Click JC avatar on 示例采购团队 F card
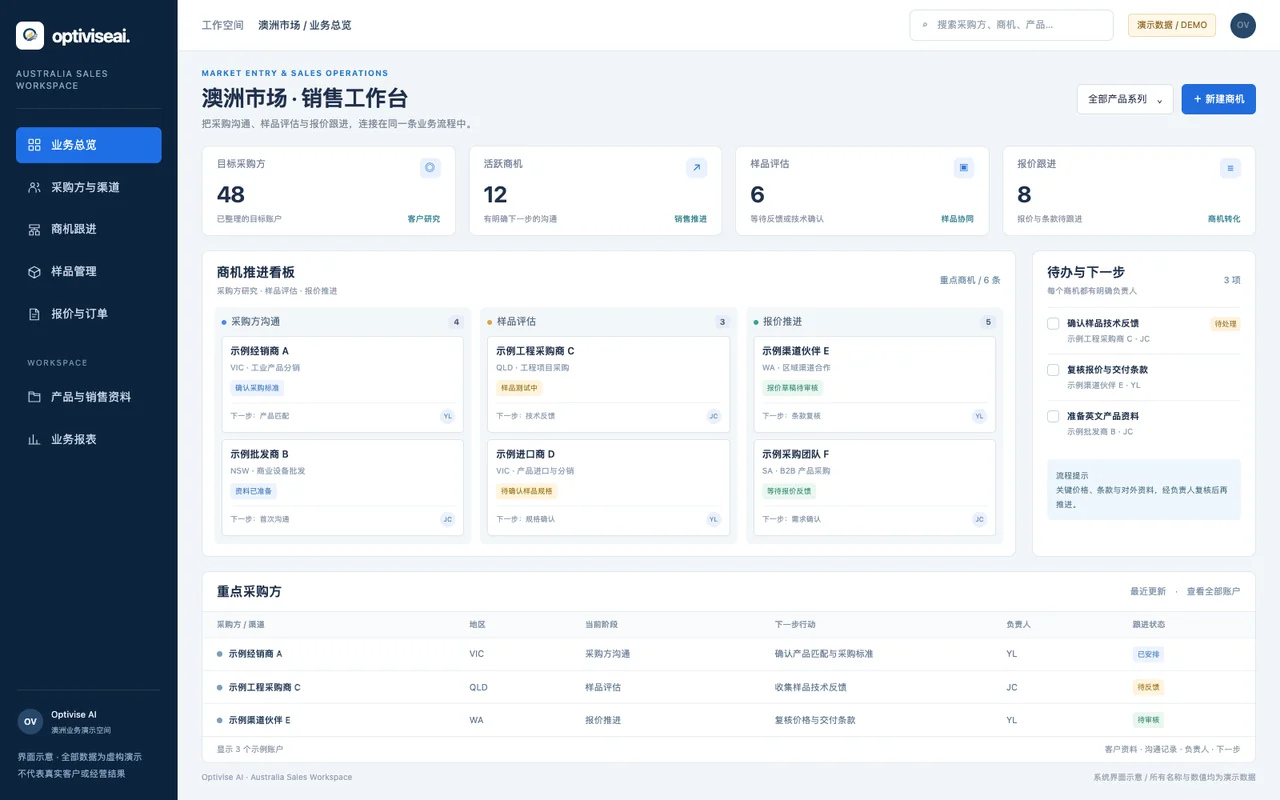This screenshot has width=1280, height=800. click(979, 519)
